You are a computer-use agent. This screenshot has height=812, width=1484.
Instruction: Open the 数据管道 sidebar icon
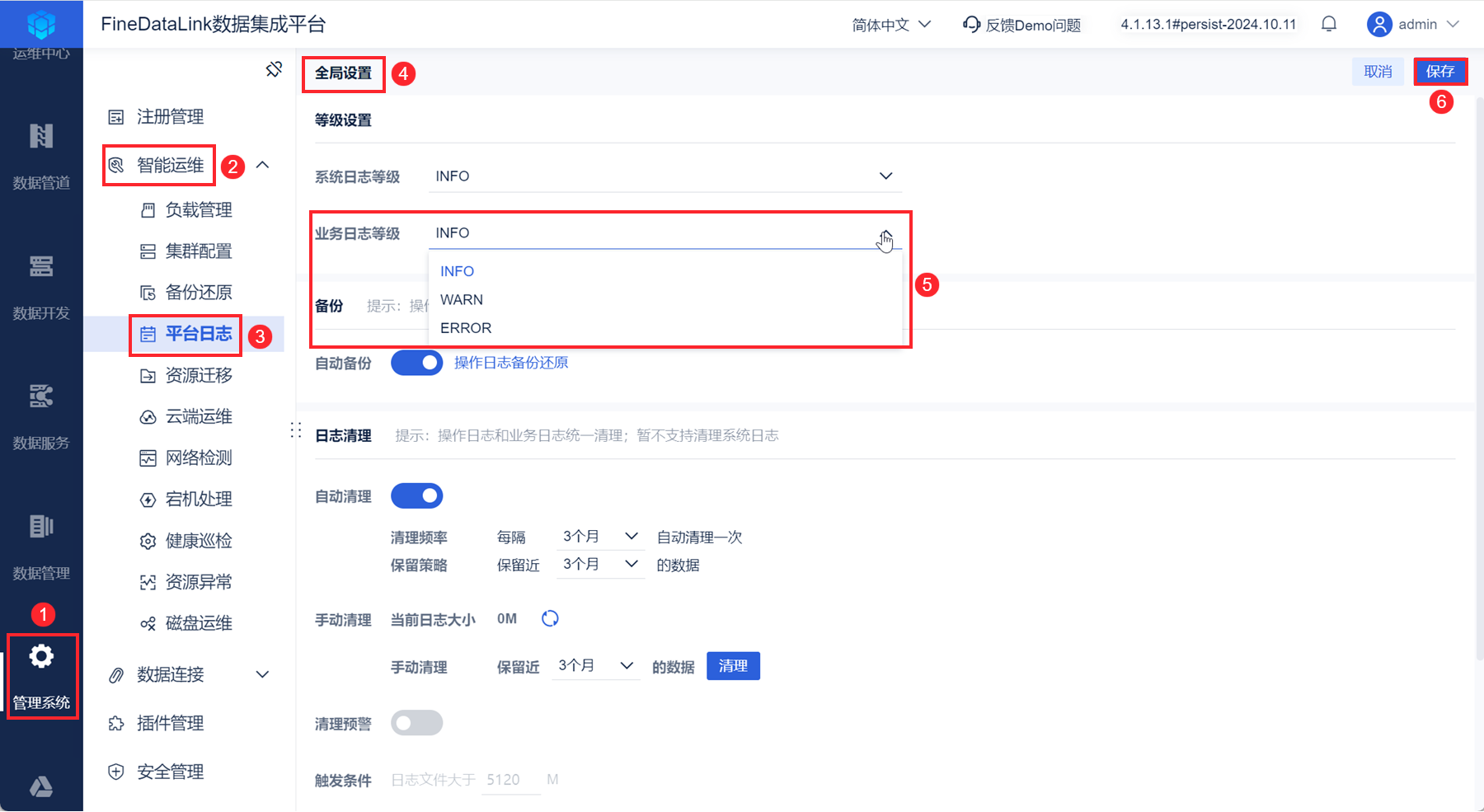pyautogui.click(x=41, y=136)
